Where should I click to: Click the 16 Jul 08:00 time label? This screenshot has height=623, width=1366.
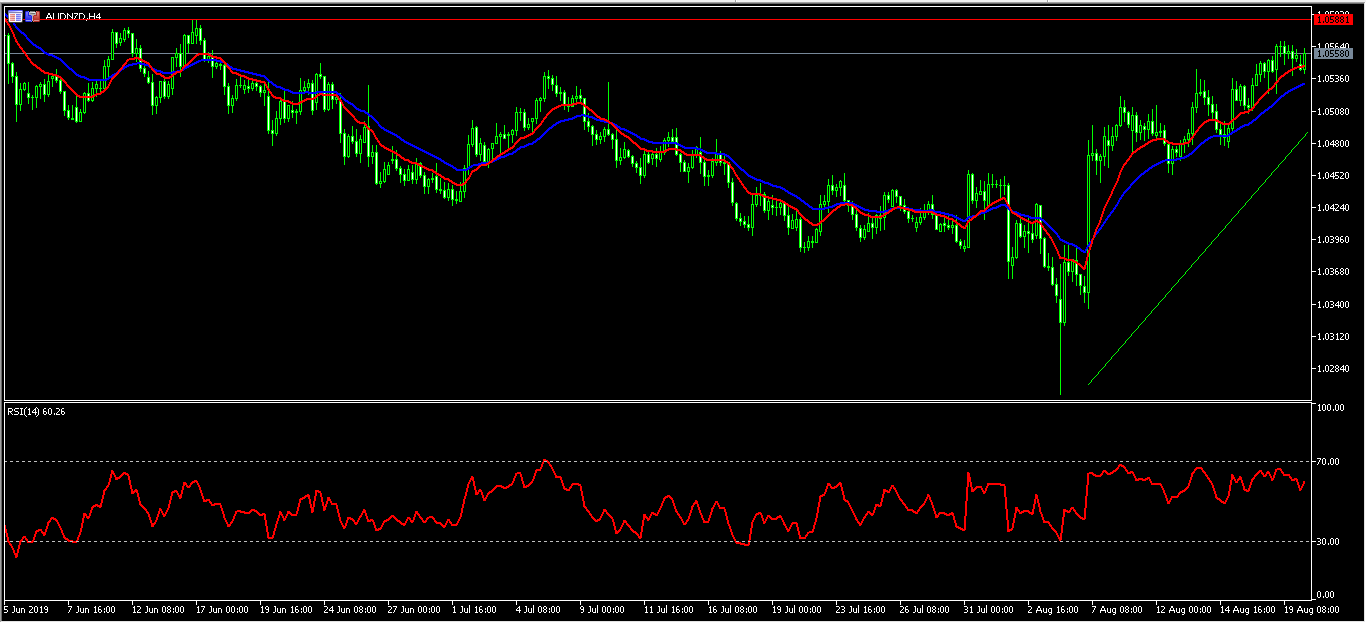coord(733,608)
